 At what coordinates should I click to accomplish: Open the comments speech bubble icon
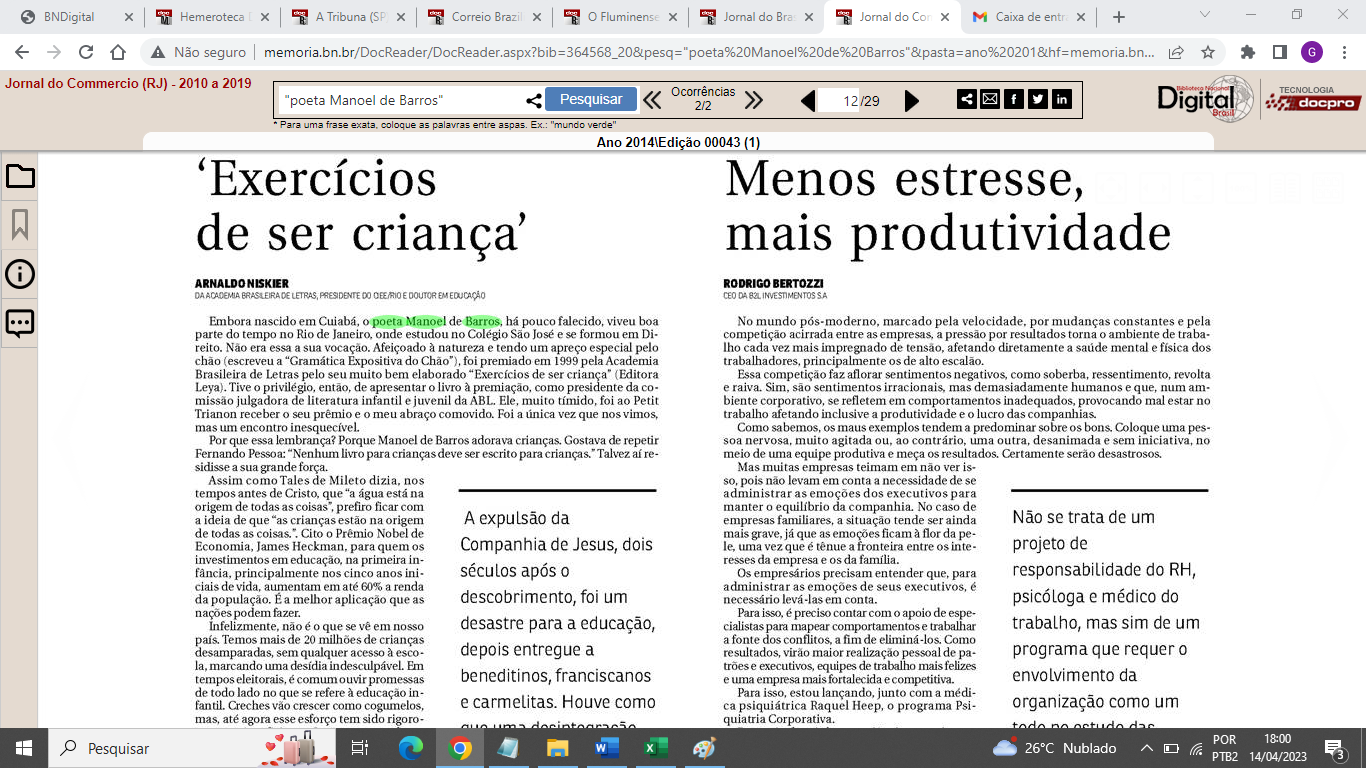[x=20, y=323]
